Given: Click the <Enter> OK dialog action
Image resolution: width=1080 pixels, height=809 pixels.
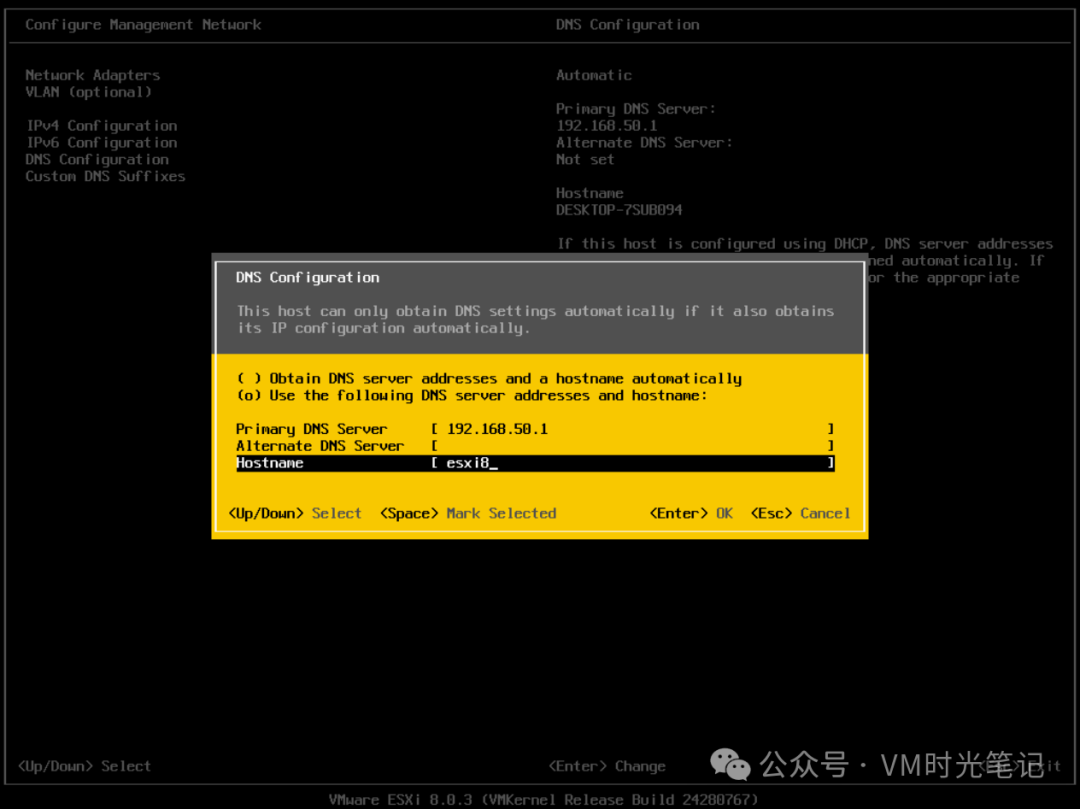Looking at the screenshot, I should point(691,514).
